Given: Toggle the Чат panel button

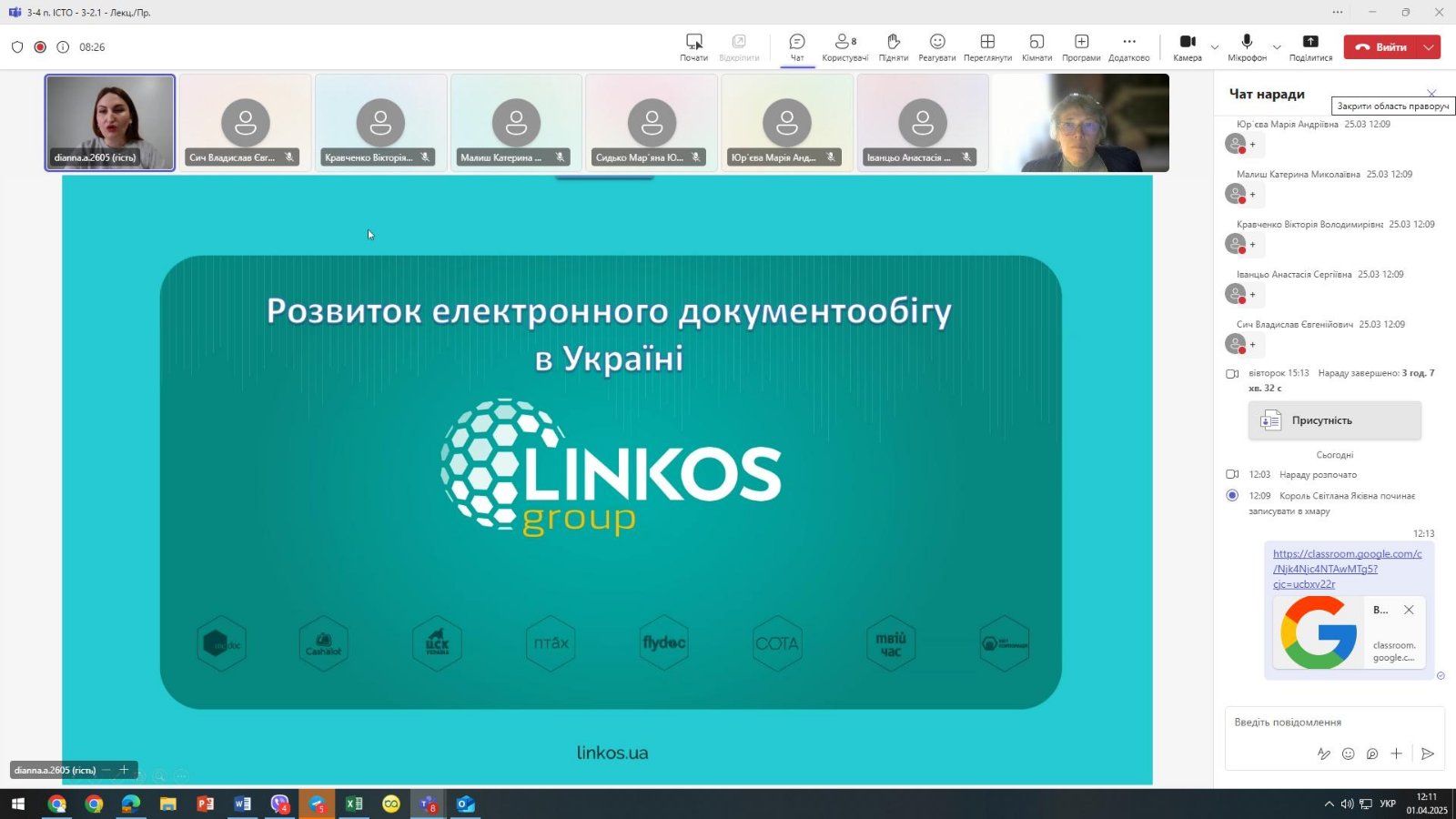Looking at the screenshot, I should coord(797,47).
